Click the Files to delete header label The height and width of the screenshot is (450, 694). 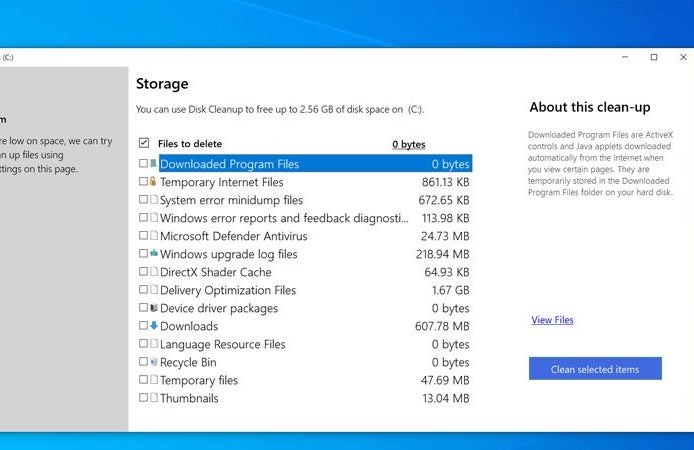tap(189, 144)
